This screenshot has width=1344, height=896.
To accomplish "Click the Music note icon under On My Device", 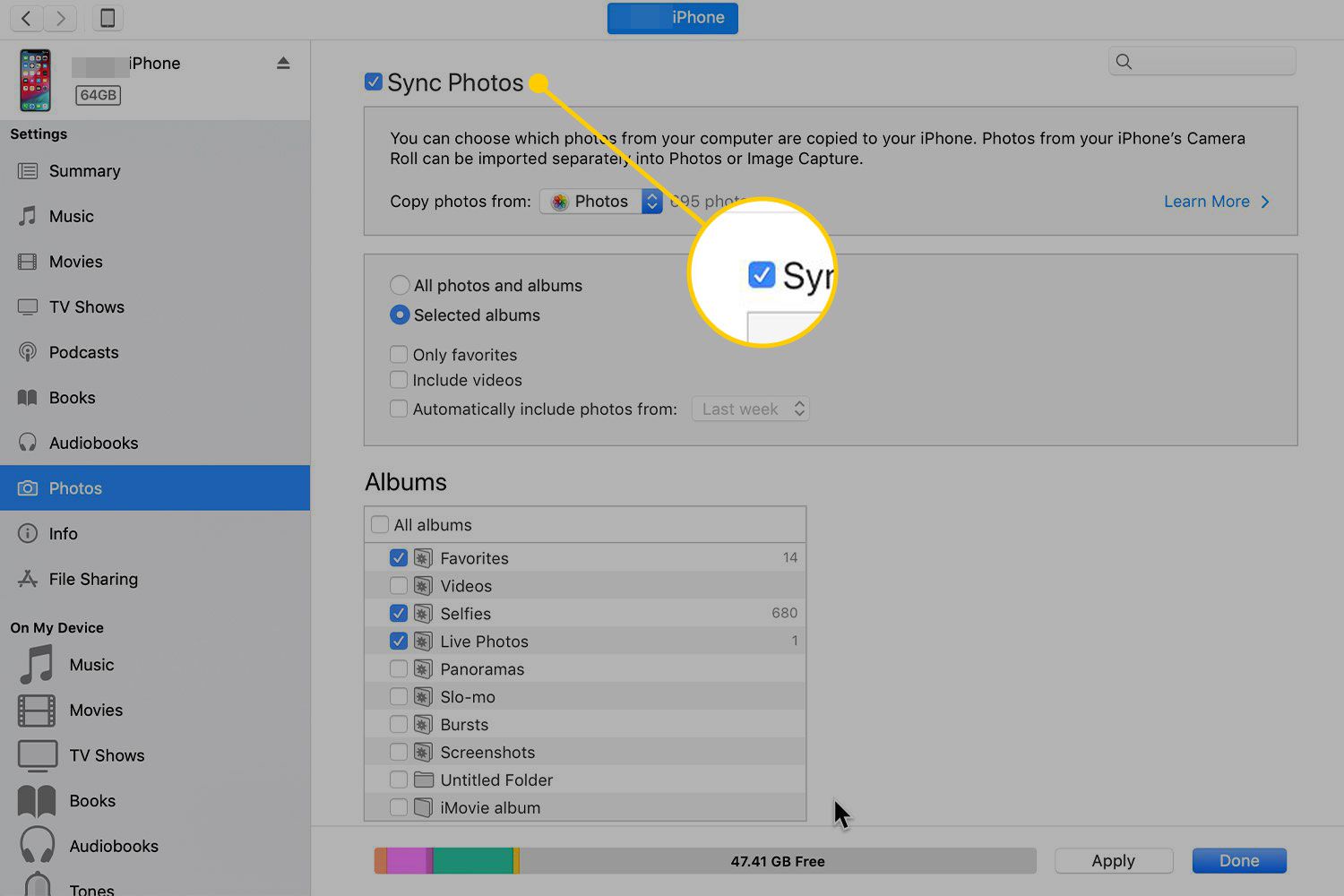I will tap(37, 665).
